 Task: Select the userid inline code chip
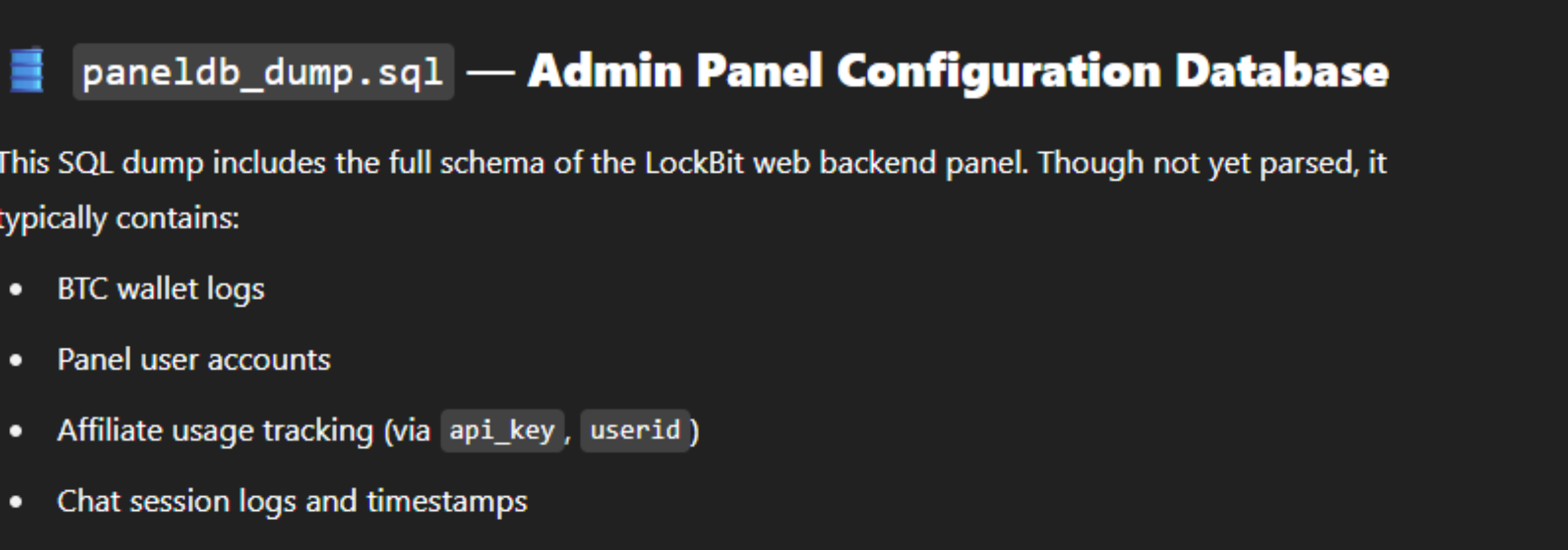(x=635, y=431)
